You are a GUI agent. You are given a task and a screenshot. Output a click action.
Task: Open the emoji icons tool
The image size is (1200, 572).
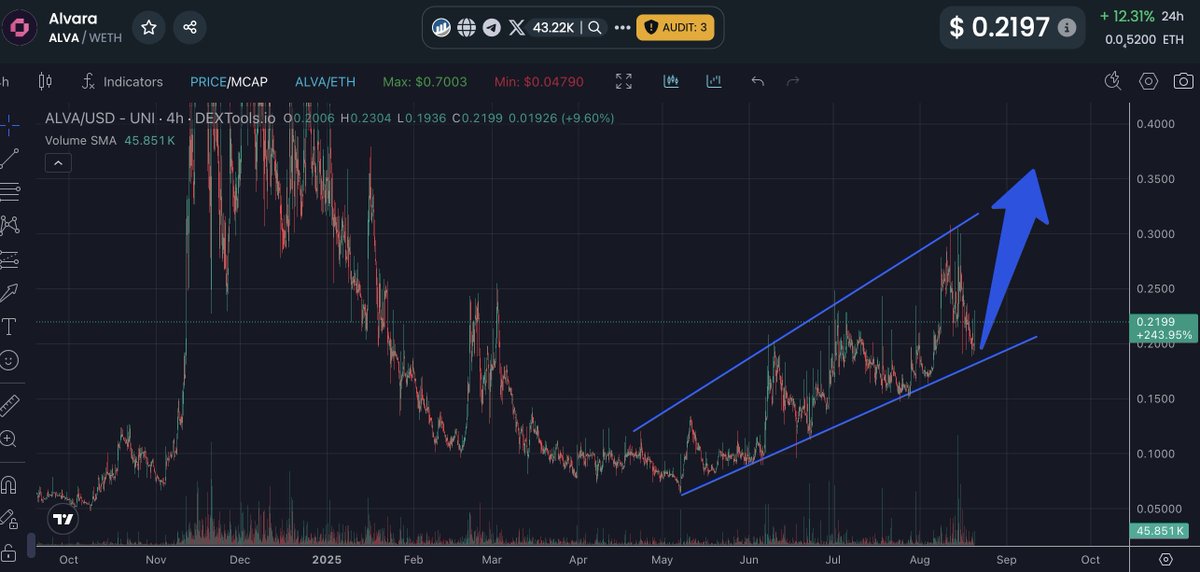(9, 359)
